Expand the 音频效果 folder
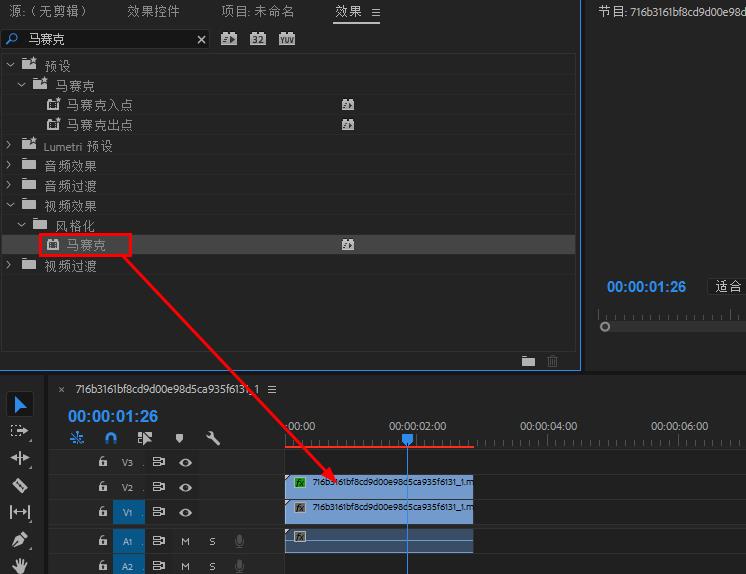Image resolution: width=746 pixels, height=574 pixels. point(10,166)
